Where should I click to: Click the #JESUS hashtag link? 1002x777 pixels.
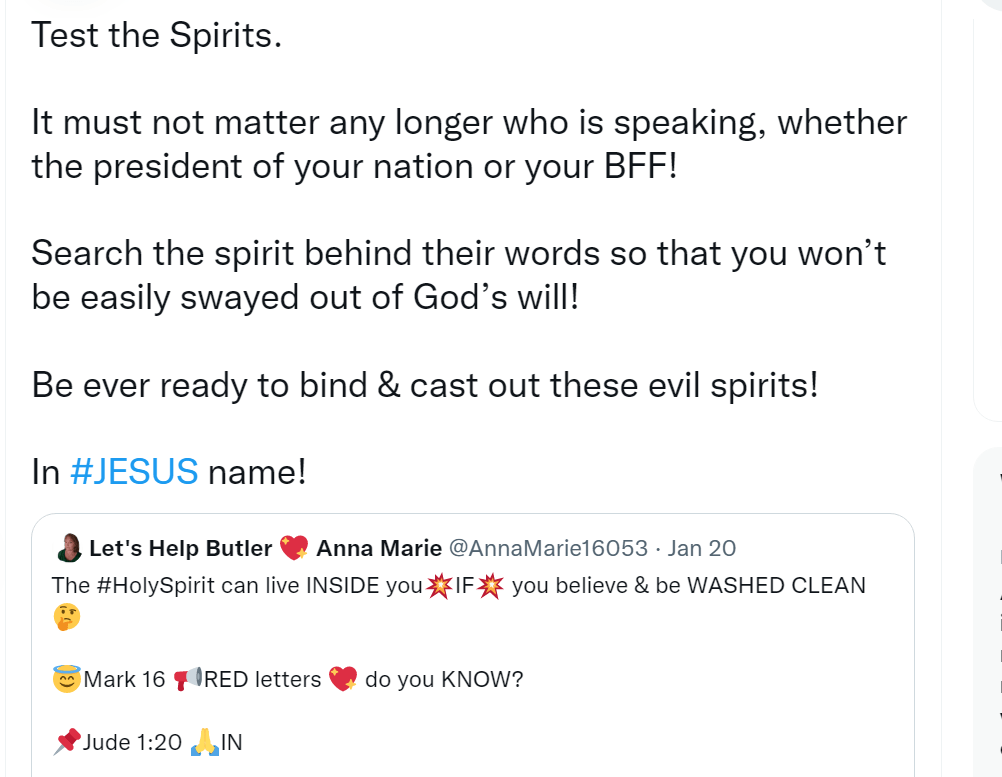[x=134, y=471]
